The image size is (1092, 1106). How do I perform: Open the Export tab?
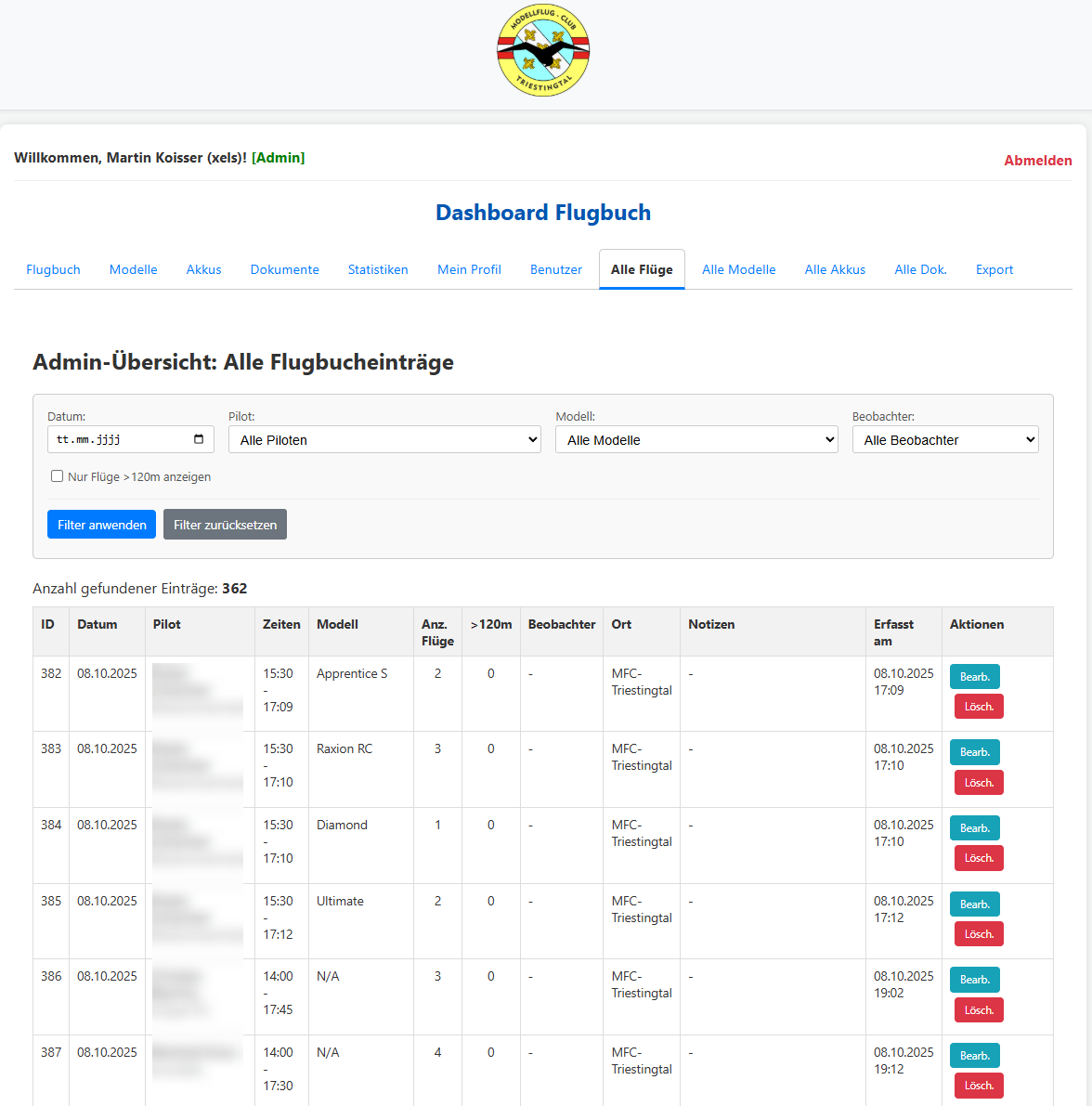point(994,269)
